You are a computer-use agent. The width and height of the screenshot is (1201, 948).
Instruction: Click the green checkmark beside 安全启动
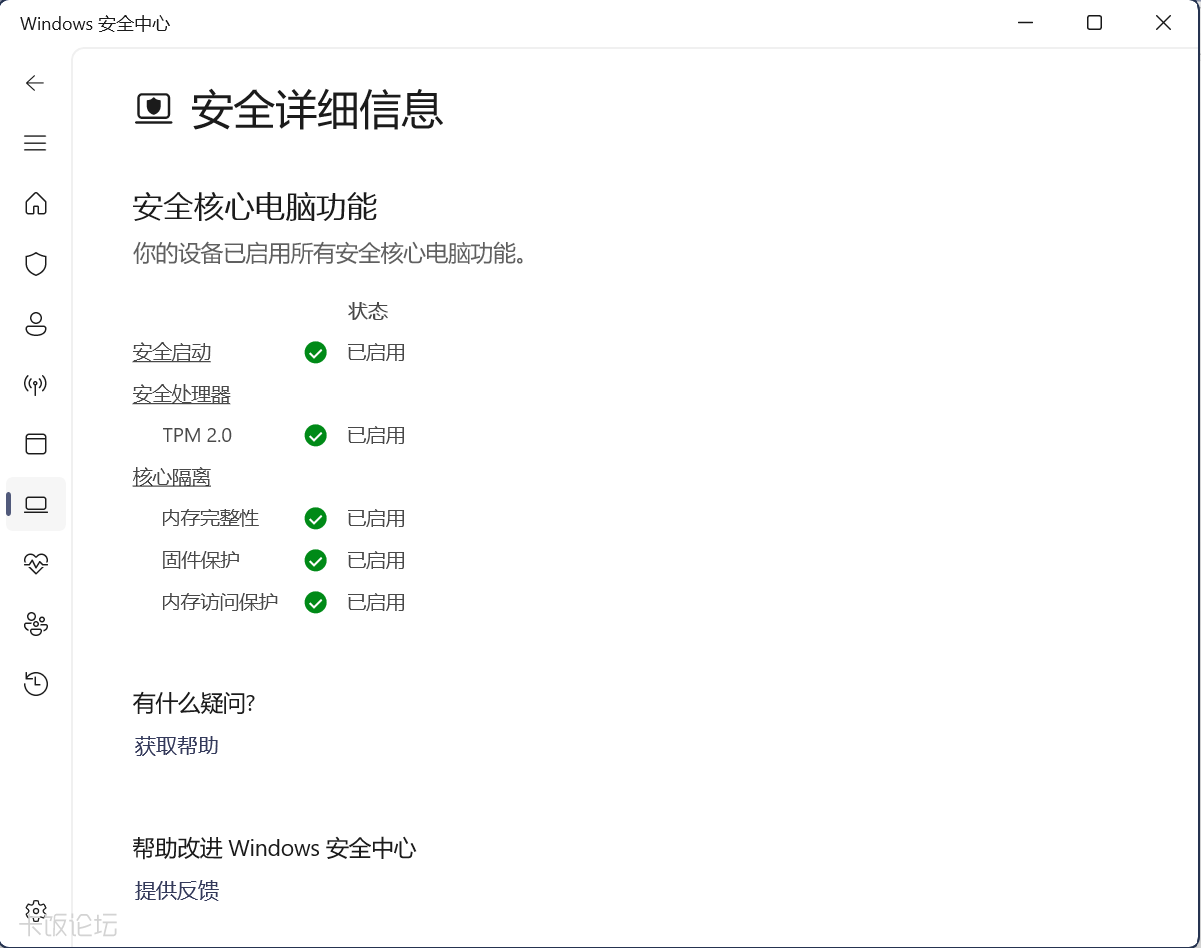[x=315, y=352]
